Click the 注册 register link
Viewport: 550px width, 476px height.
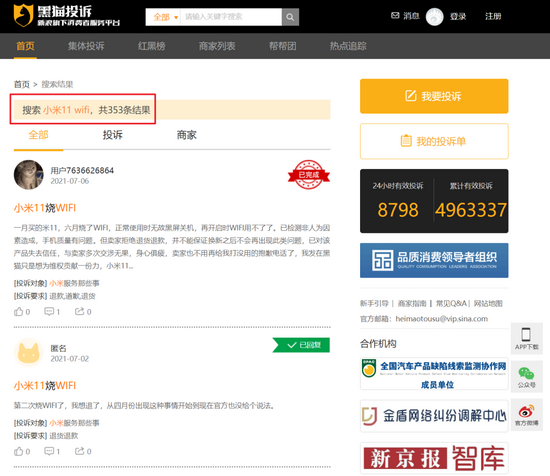[x=493, y=16]
